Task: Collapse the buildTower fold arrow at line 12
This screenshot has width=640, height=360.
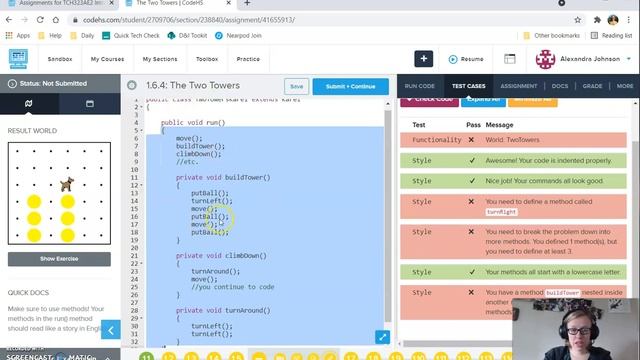Action: (141, 185)
